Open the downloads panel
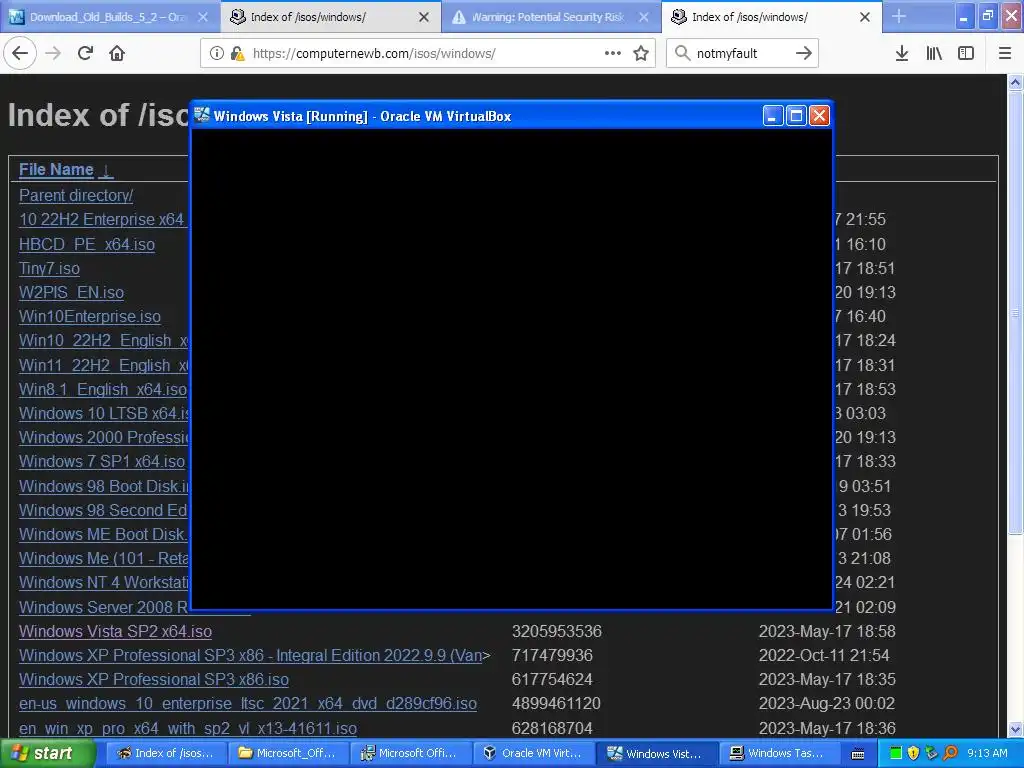1024x768 pixels. pos(902,53)
